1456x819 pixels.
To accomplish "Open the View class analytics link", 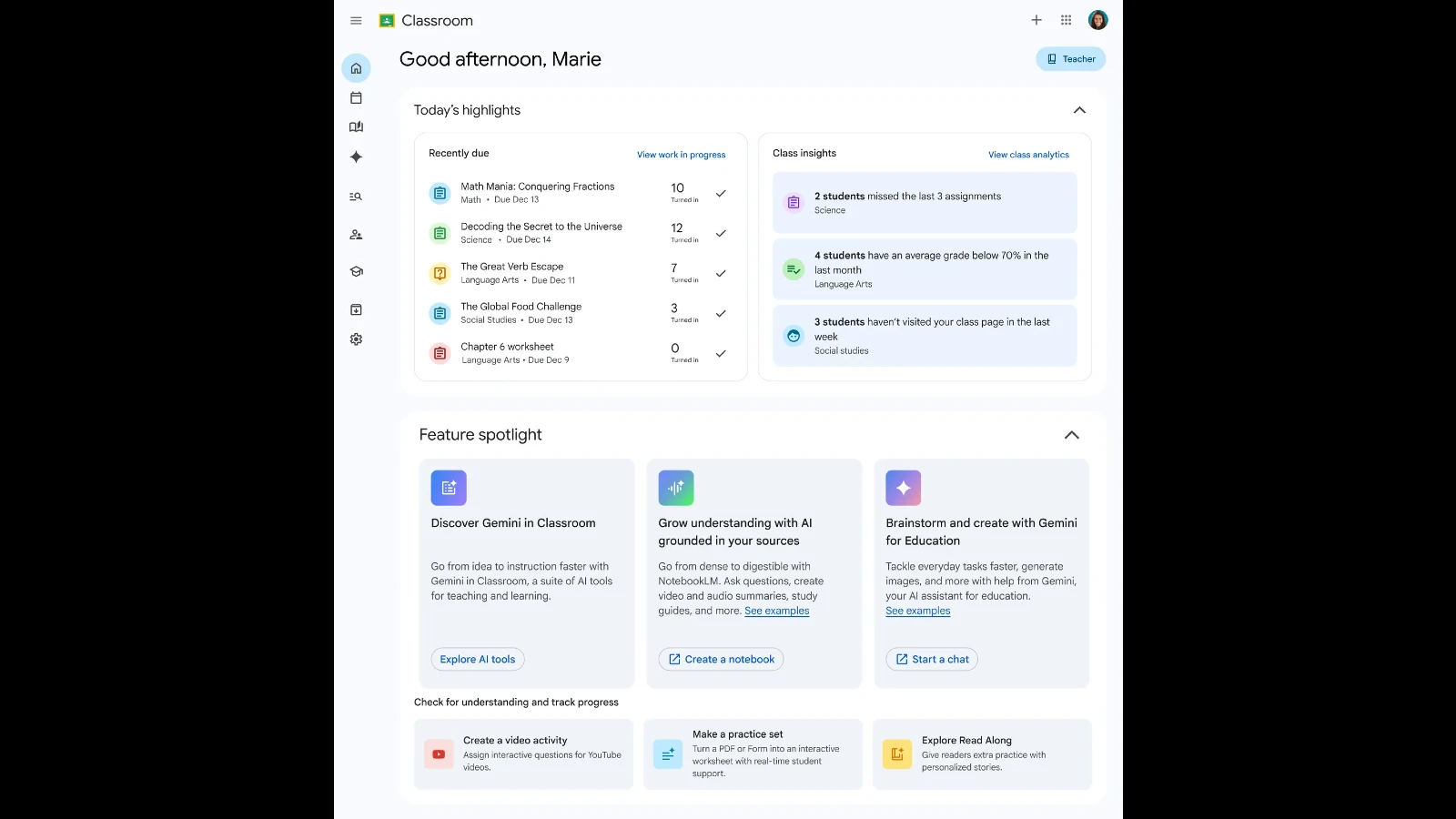I will (1028, 155).
